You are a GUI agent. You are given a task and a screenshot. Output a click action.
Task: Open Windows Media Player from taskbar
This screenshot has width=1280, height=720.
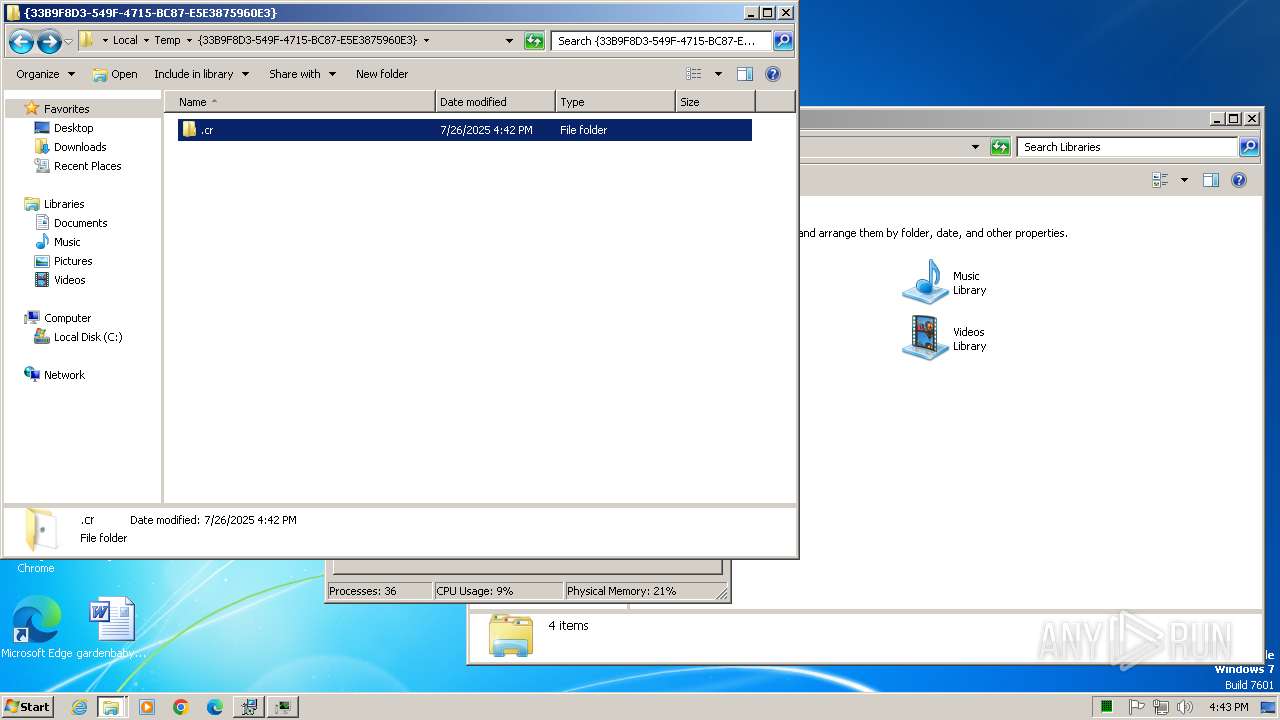point(147,707)
